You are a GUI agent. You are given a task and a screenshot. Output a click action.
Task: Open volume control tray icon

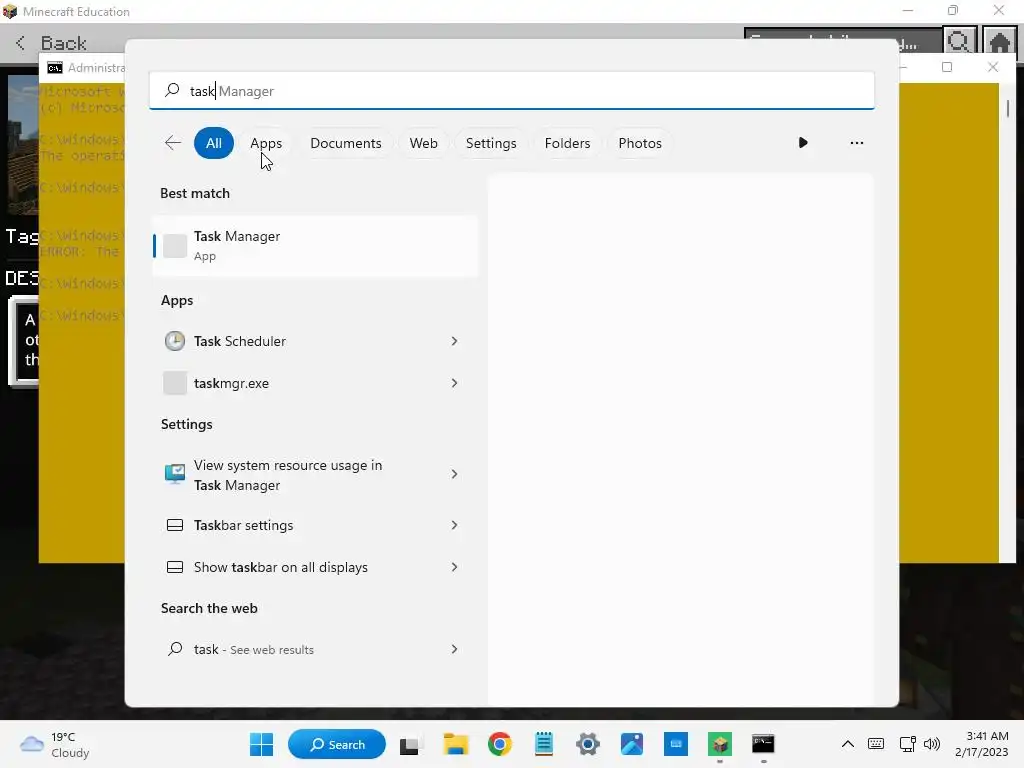(x=932, y=744)
